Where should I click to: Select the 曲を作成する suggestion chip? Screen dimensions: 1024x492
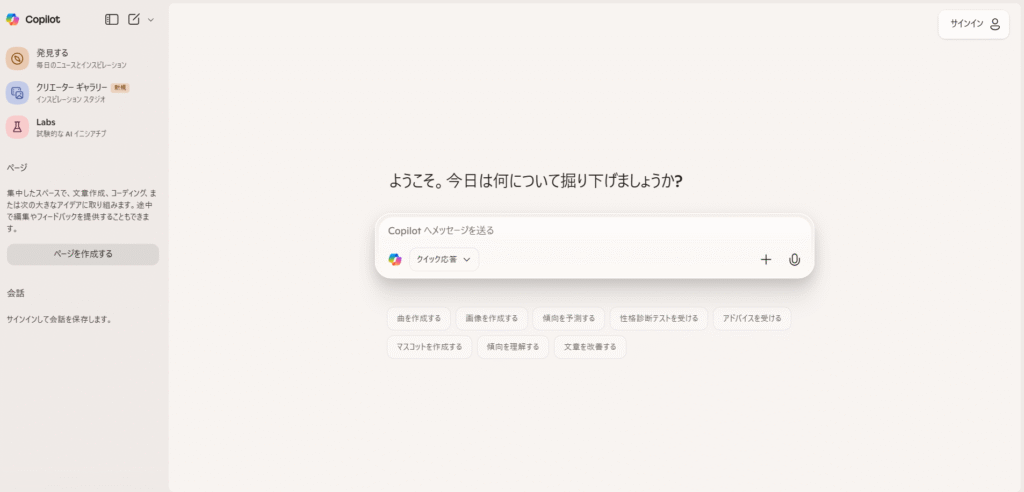click(418, 319)
